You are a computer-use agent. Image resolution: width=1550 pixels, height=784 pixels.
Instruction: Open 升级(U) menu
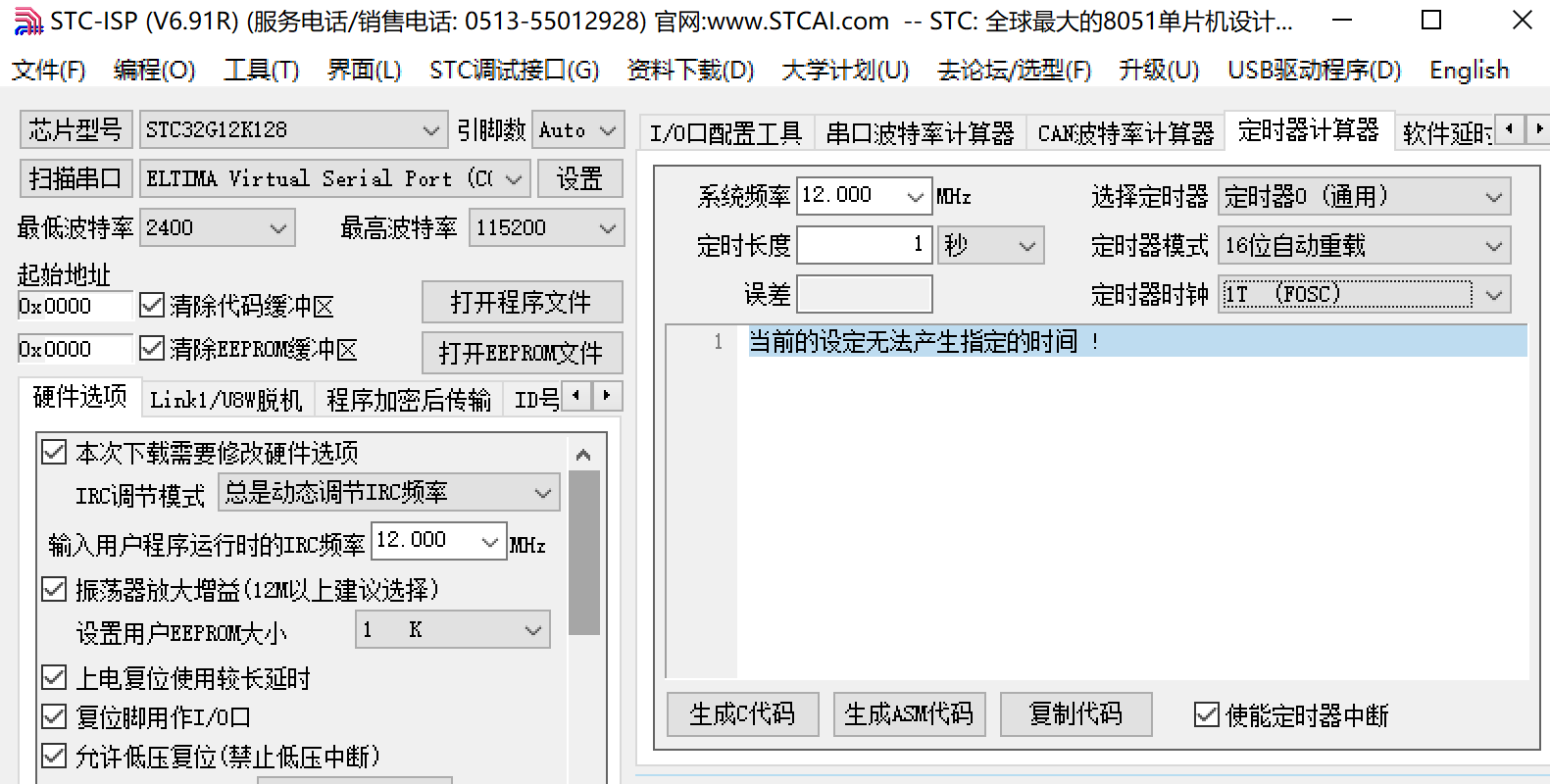coord(1159,70)
